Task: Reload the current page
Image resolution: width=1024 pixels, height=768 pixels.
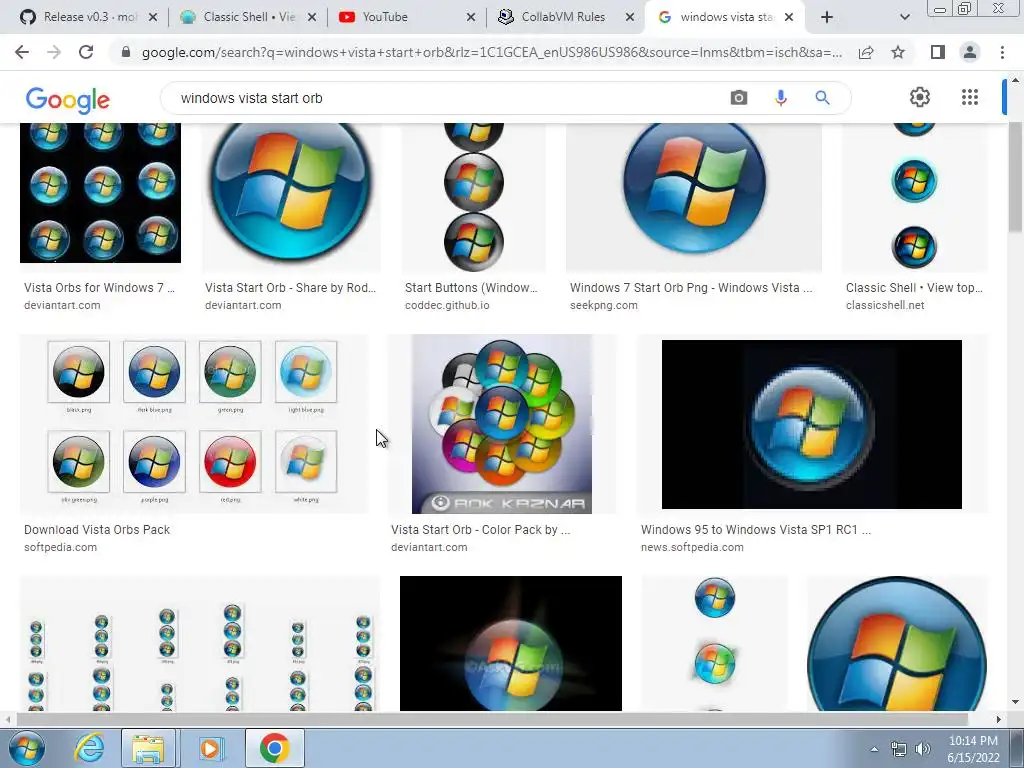Action: pos(86,52)
